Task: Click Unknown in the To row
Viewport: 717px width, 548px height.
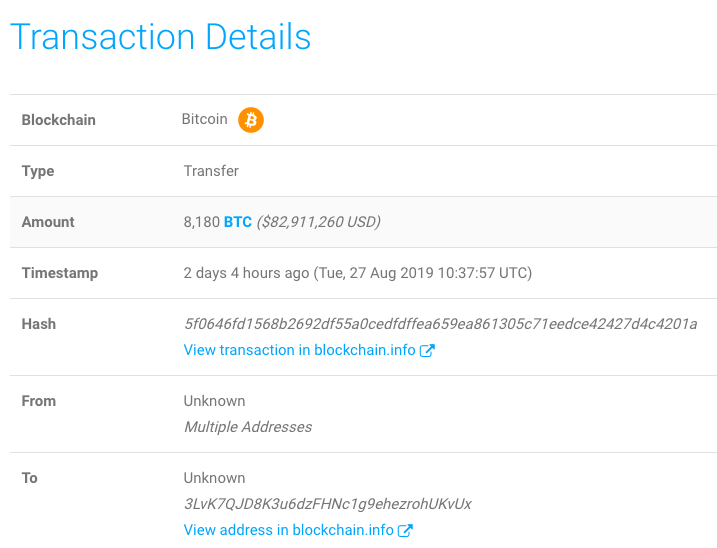Action: 214,478
